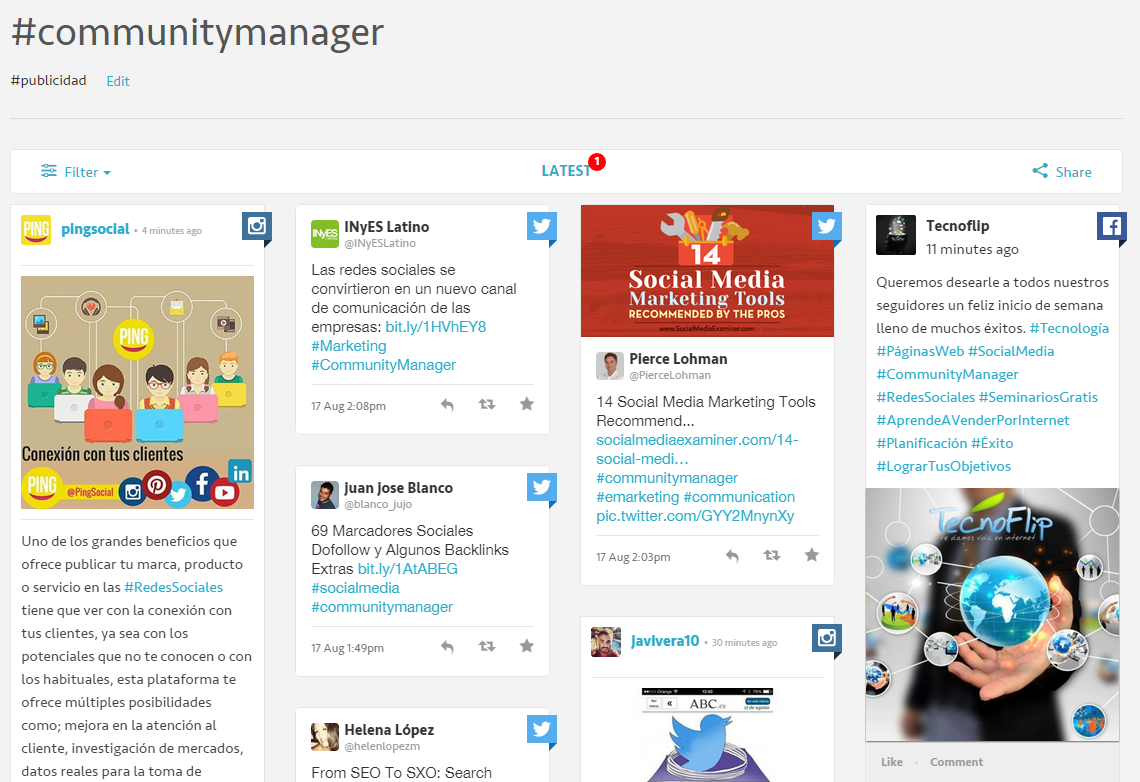
Task: Click the Filter sliders icon
Action: (x=49, y=171)
